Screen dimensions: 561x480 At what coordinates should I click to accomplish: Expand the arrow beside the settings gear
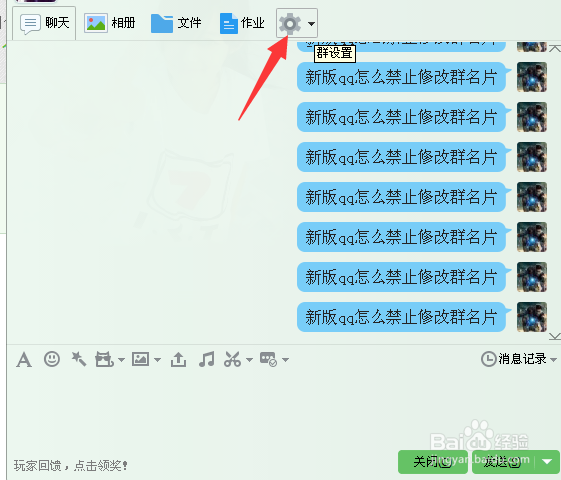(x=311, y=24)
